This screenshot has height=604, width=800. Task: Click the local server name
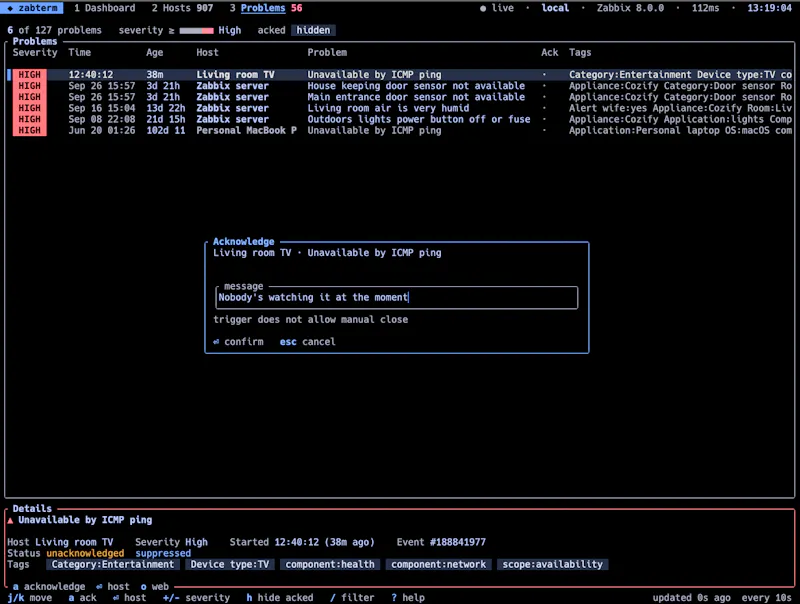coord(555,8)
